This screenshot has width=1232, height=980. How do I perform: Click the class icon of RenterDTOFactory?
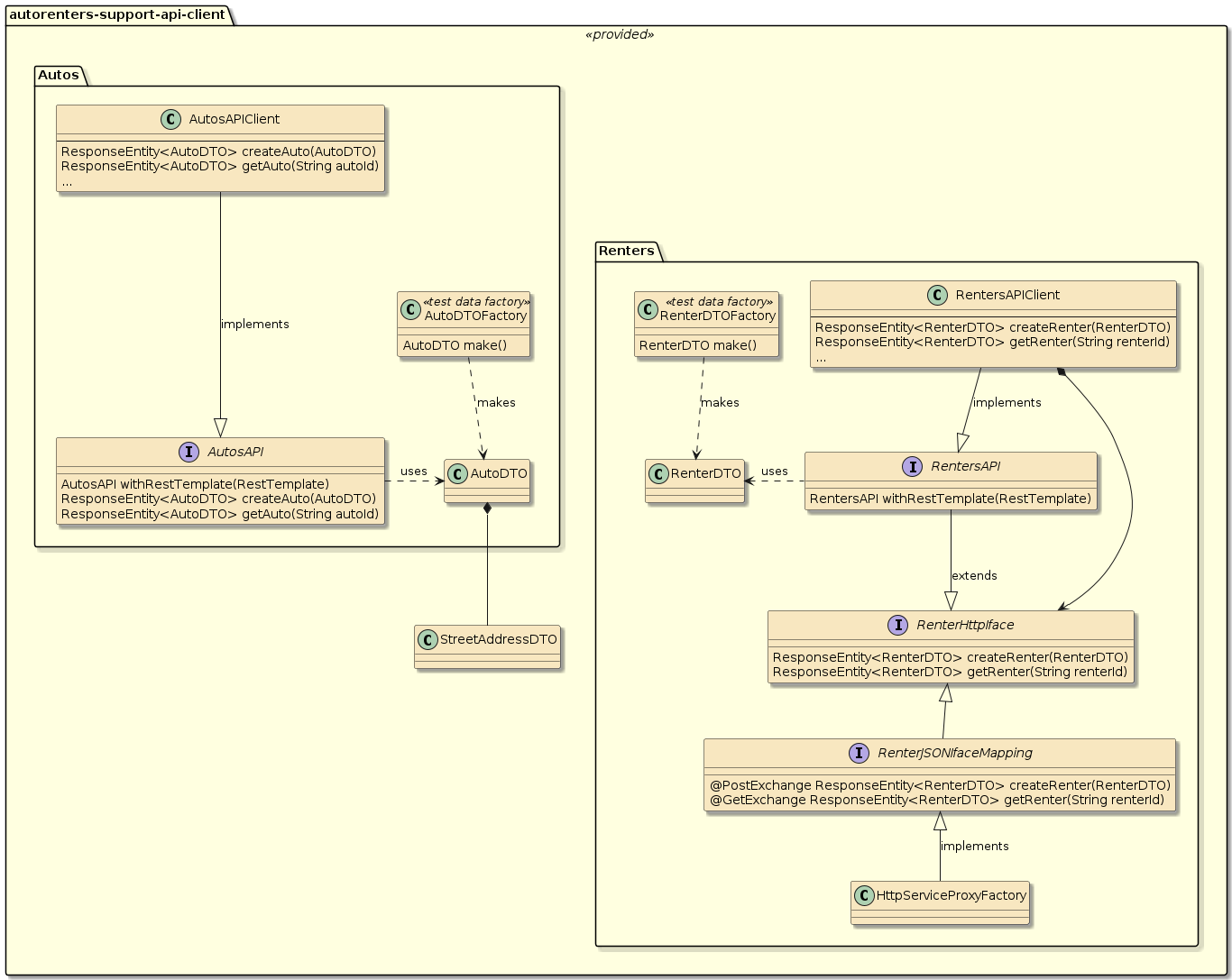648,309
